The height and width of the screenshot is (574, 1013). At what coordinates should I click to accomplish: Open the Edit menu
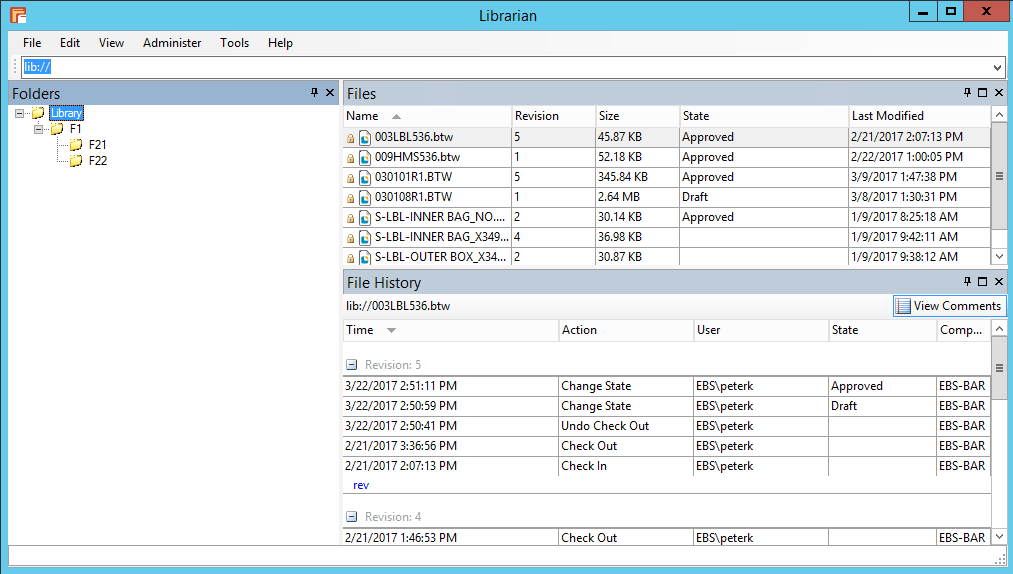click(70, 43)
